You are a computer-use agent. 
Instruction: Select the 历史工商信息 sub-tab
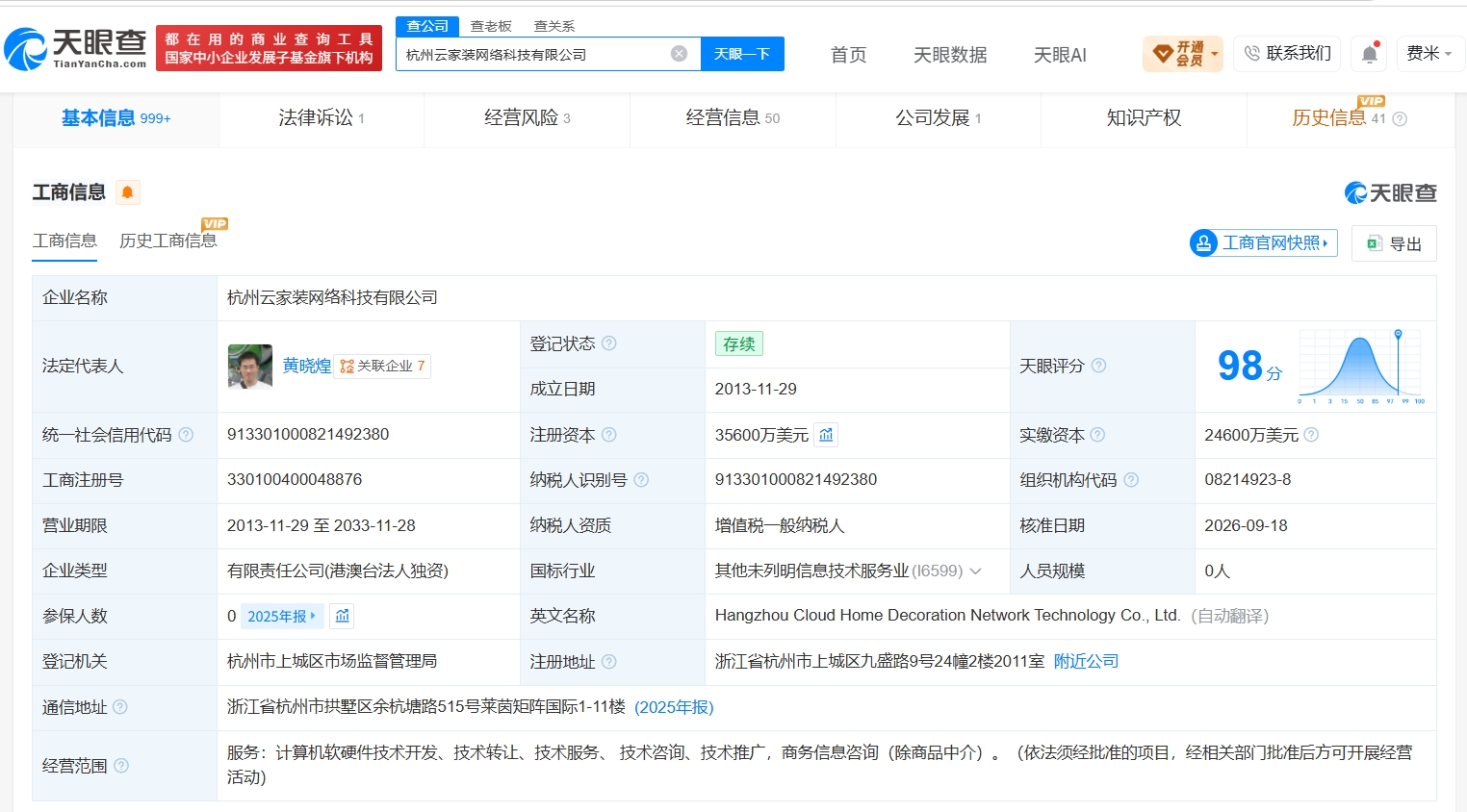[168, 241]
